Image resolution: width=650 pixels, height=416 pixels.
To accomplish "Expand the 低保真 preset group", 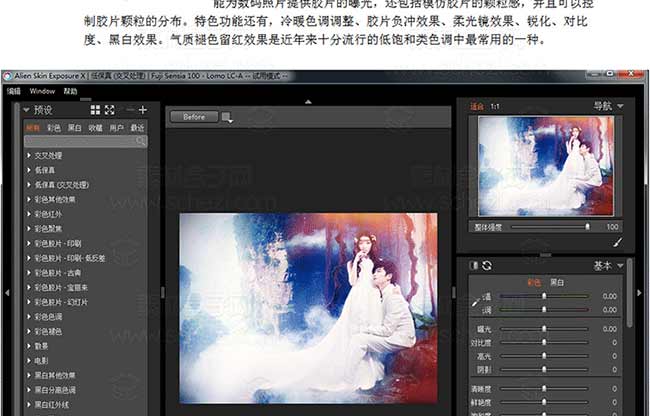I will click(29, 170).
